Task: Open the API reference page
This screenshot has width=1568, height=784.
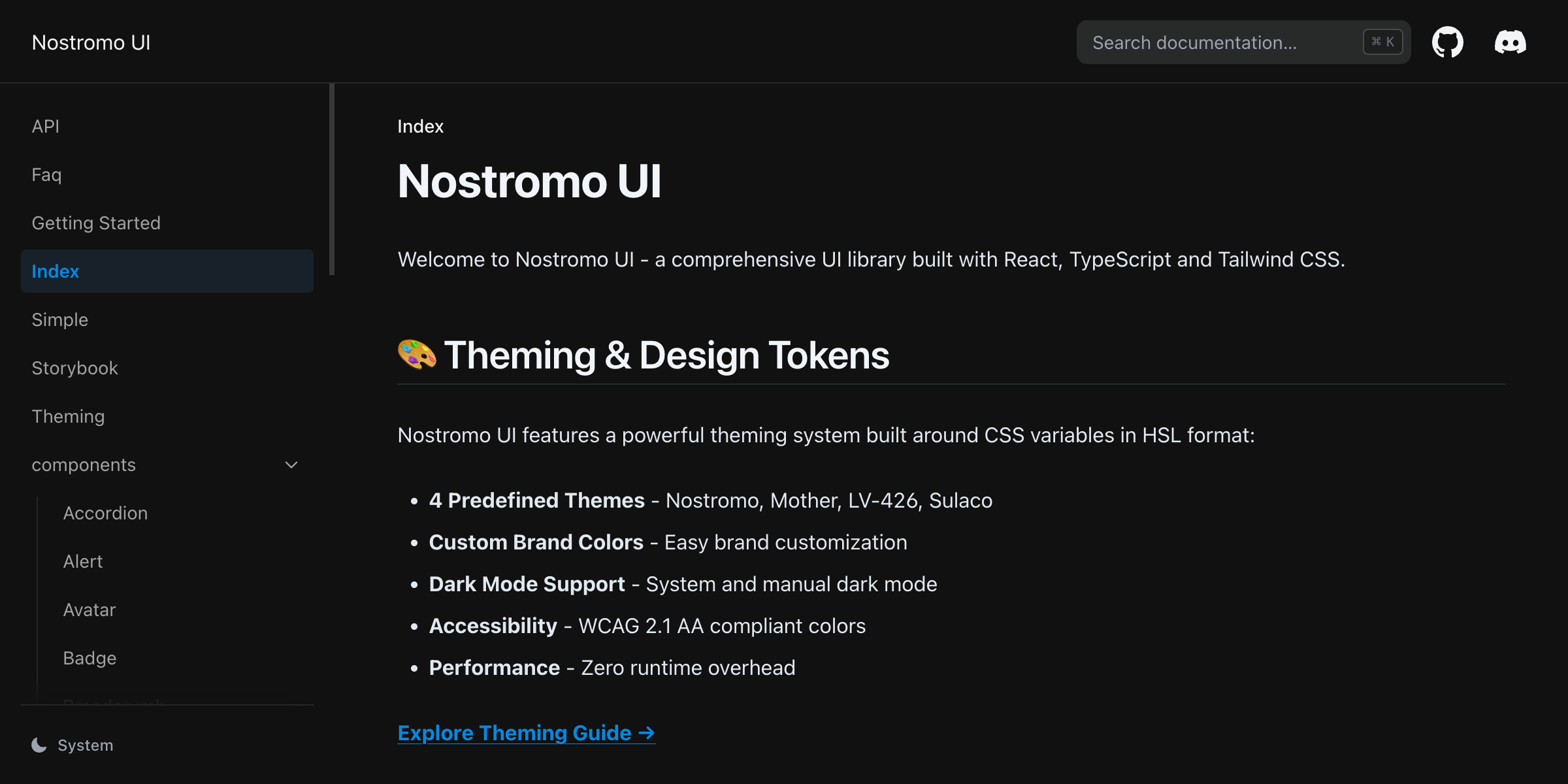Action: (x=46, y=125)
